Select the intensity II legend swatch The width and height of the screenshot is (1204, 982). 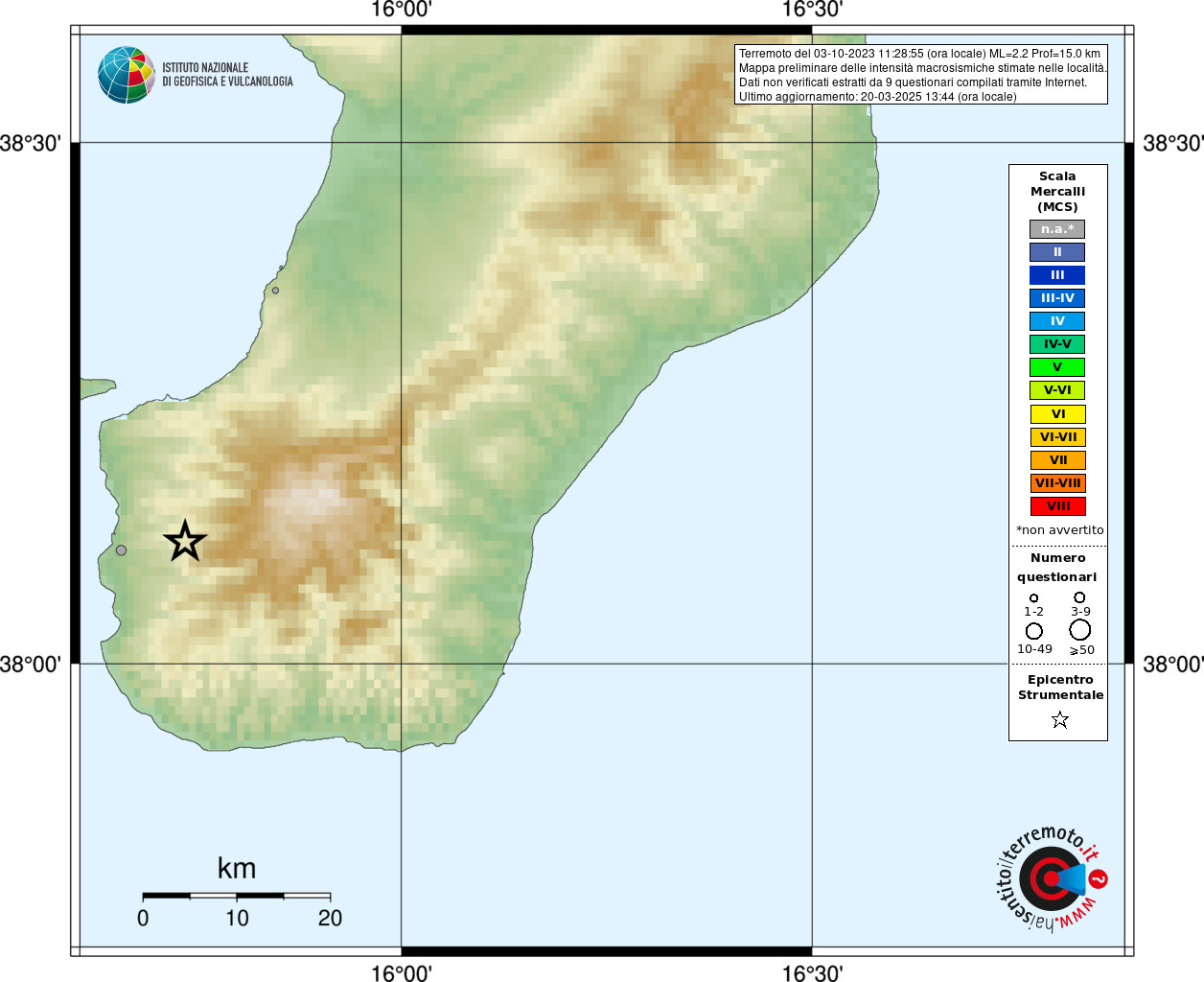coord(1057,252)
